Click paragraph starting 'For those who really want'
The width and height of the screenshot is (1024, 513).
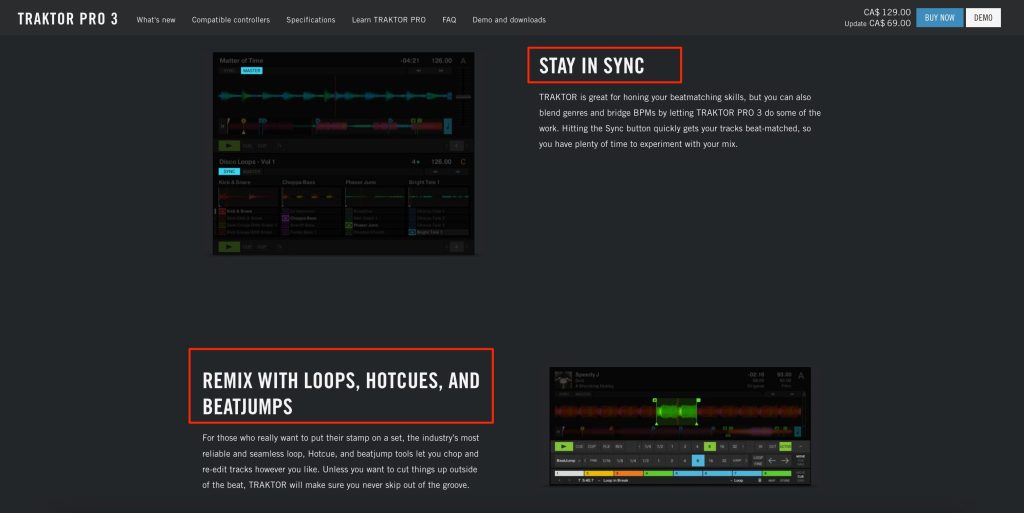tap(340, 461)
